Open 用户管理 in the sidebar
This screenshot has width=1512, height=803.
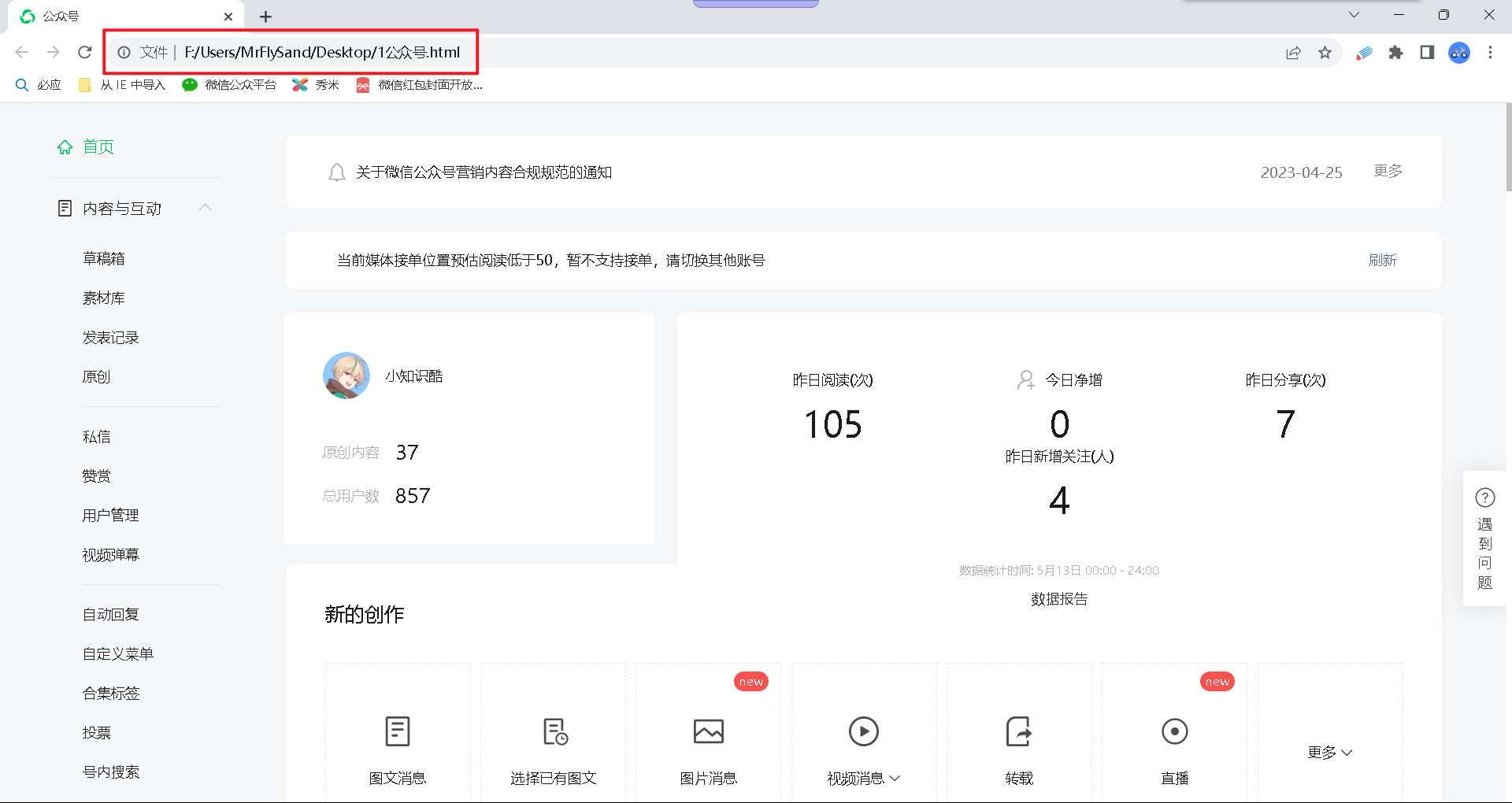click(111, 516)
